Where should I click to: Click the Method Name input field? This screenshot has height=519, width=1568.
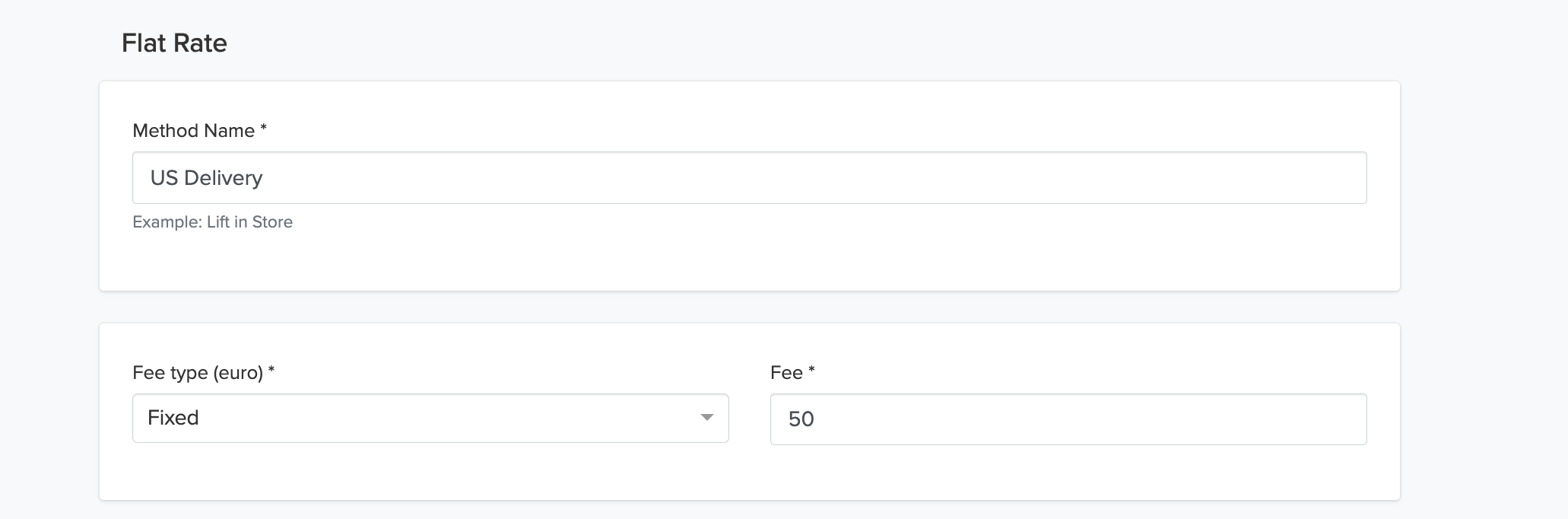(749, 178)
